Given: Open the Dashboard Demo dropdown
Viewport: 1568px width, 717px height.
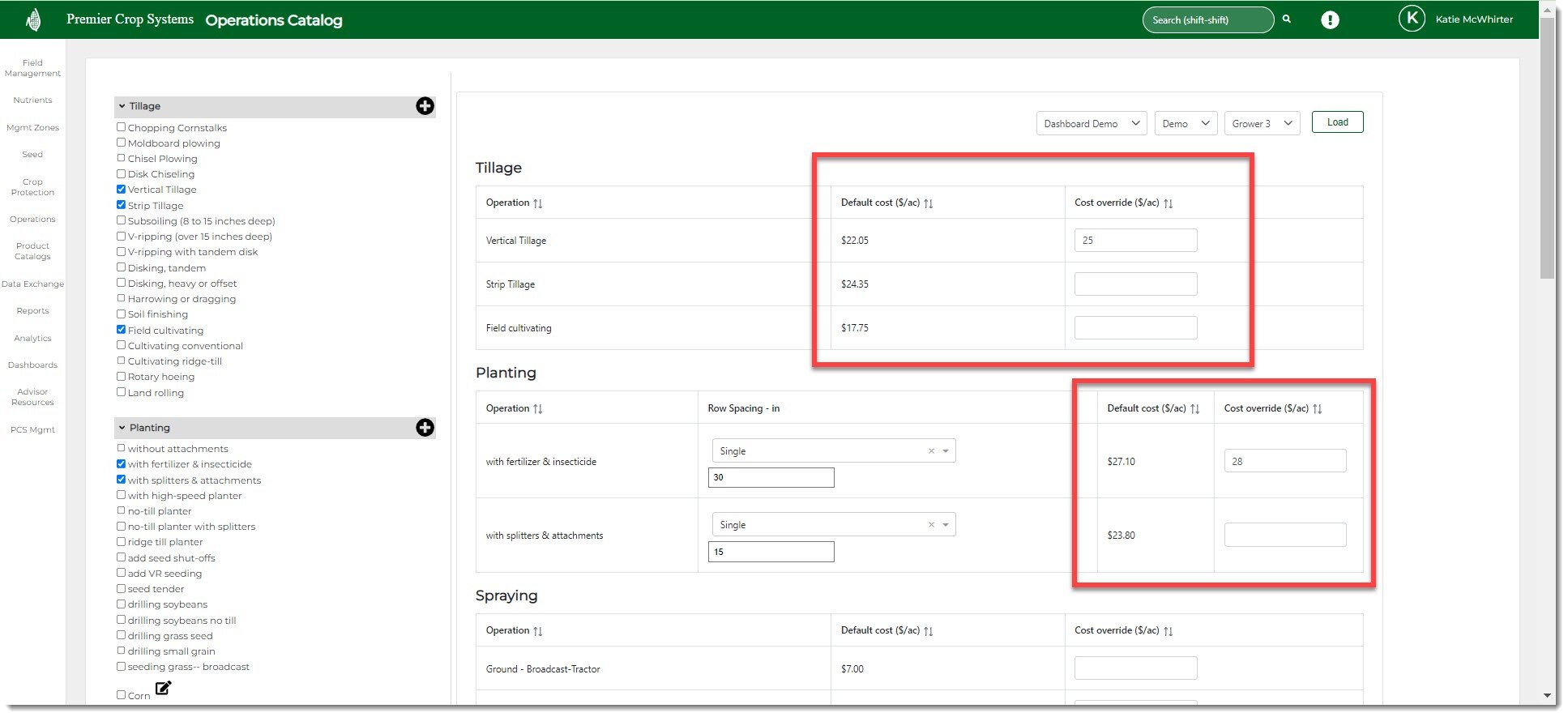Looking at the screenshot, I should pyautogui.click(x=1091, y=124).
